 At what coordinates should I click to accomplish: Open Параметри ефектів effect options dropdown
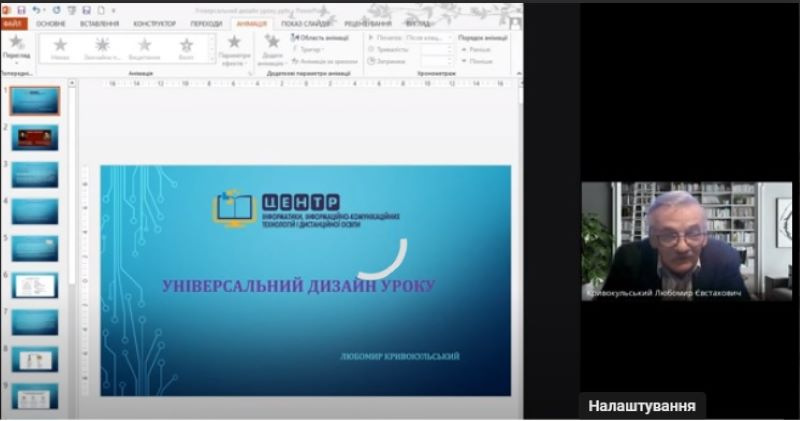pyautogui.click(x=234, y=50)
